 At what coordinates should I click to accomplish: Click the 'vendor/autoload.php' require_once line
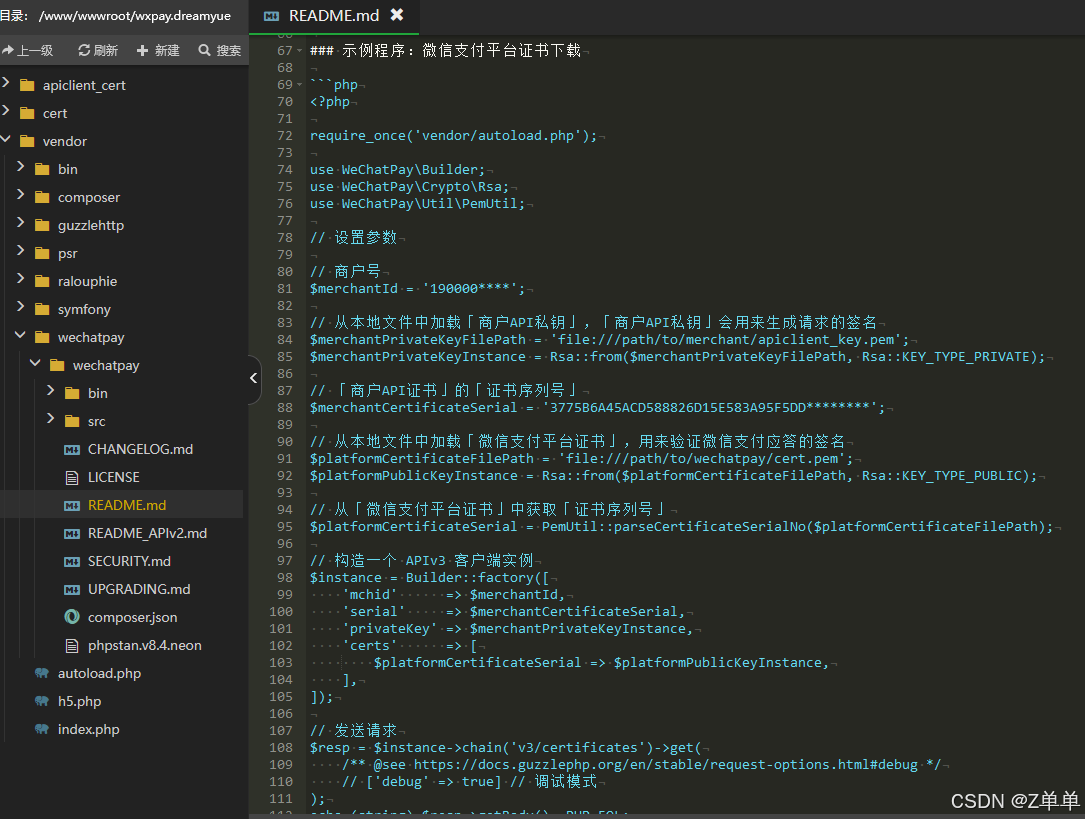[453, 136]
